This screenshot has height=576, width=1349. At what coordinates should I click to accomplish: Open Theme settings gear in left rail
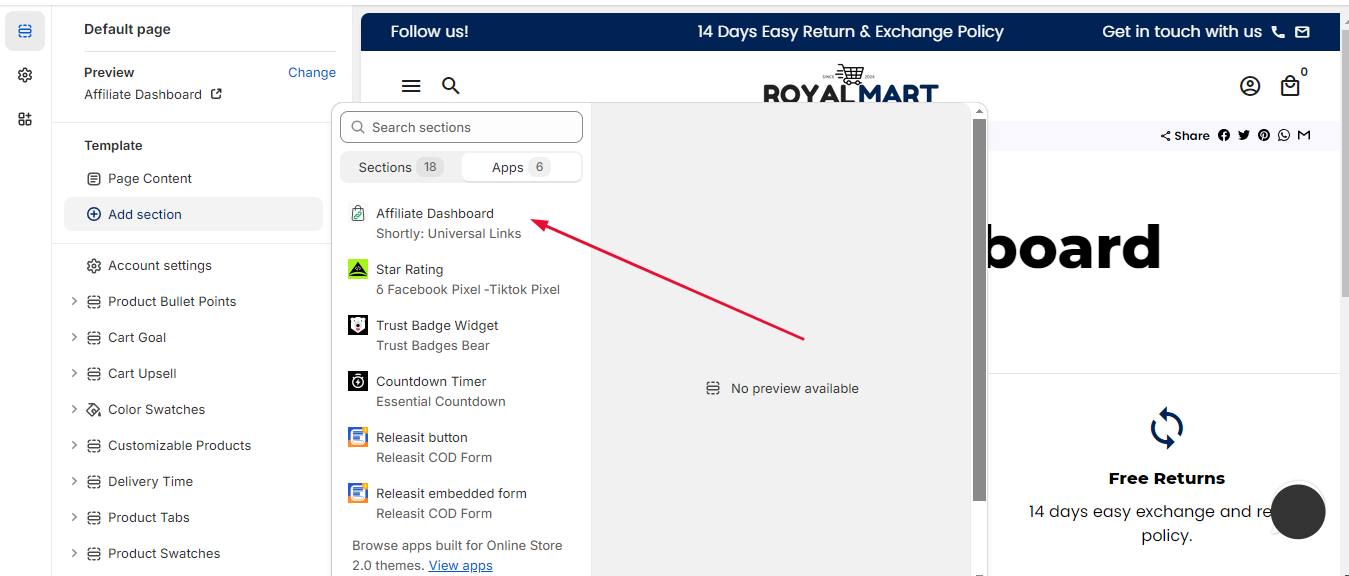[x=25, y=75]
